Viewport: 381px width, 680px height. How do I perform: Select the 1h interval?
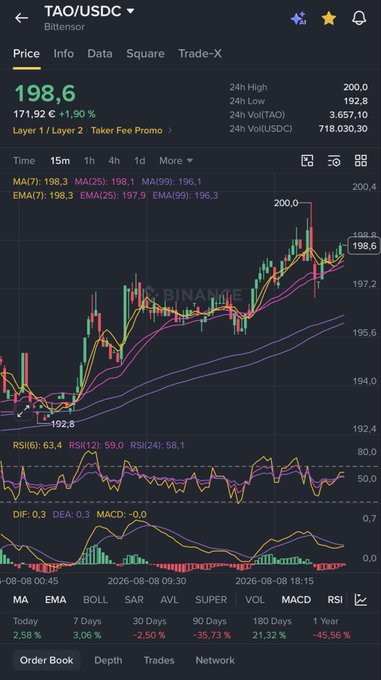[x=89, y=160]
